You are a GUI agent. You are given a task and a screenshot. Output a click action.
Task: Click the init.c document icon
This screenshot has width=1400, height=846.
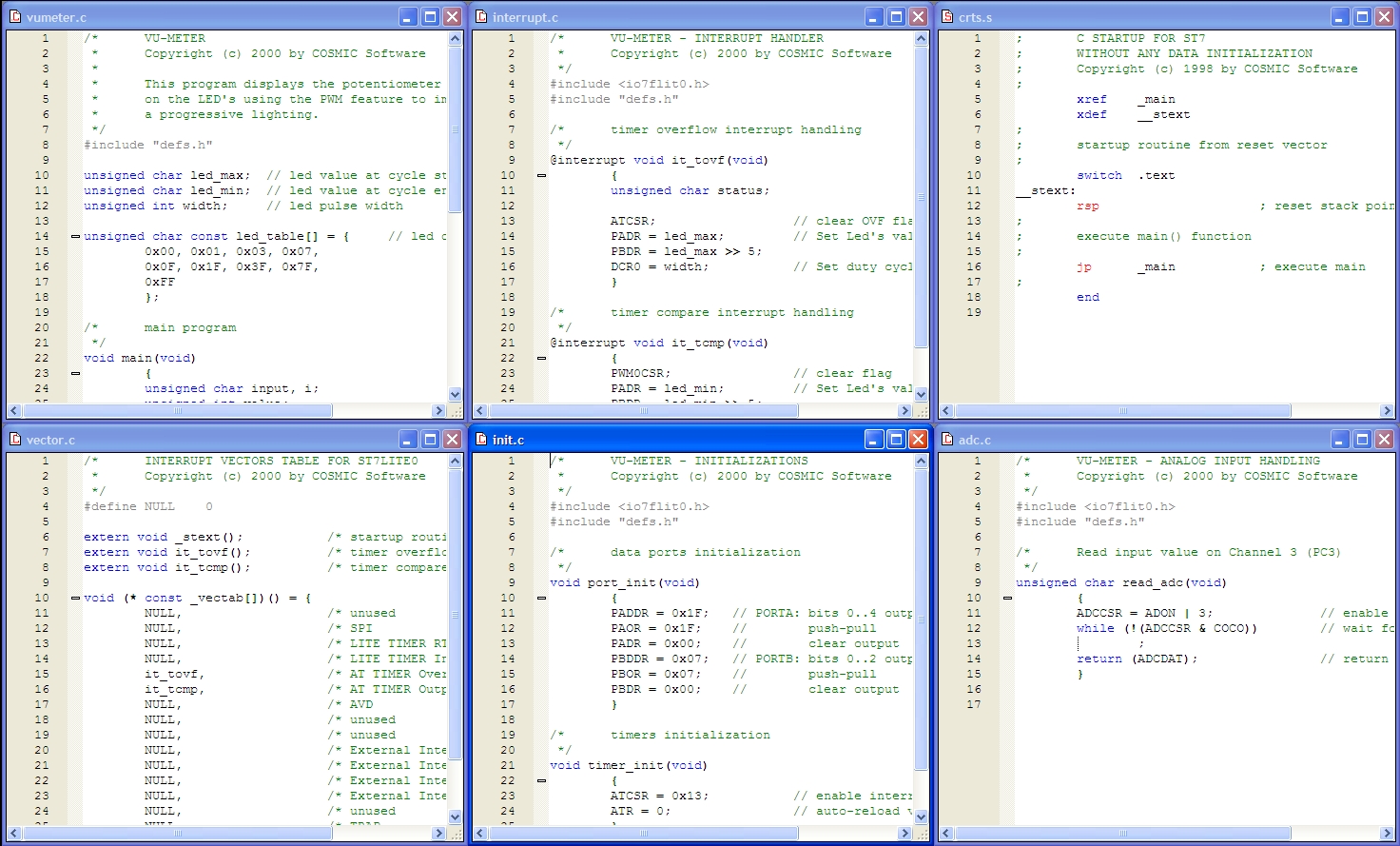[481, 440]
